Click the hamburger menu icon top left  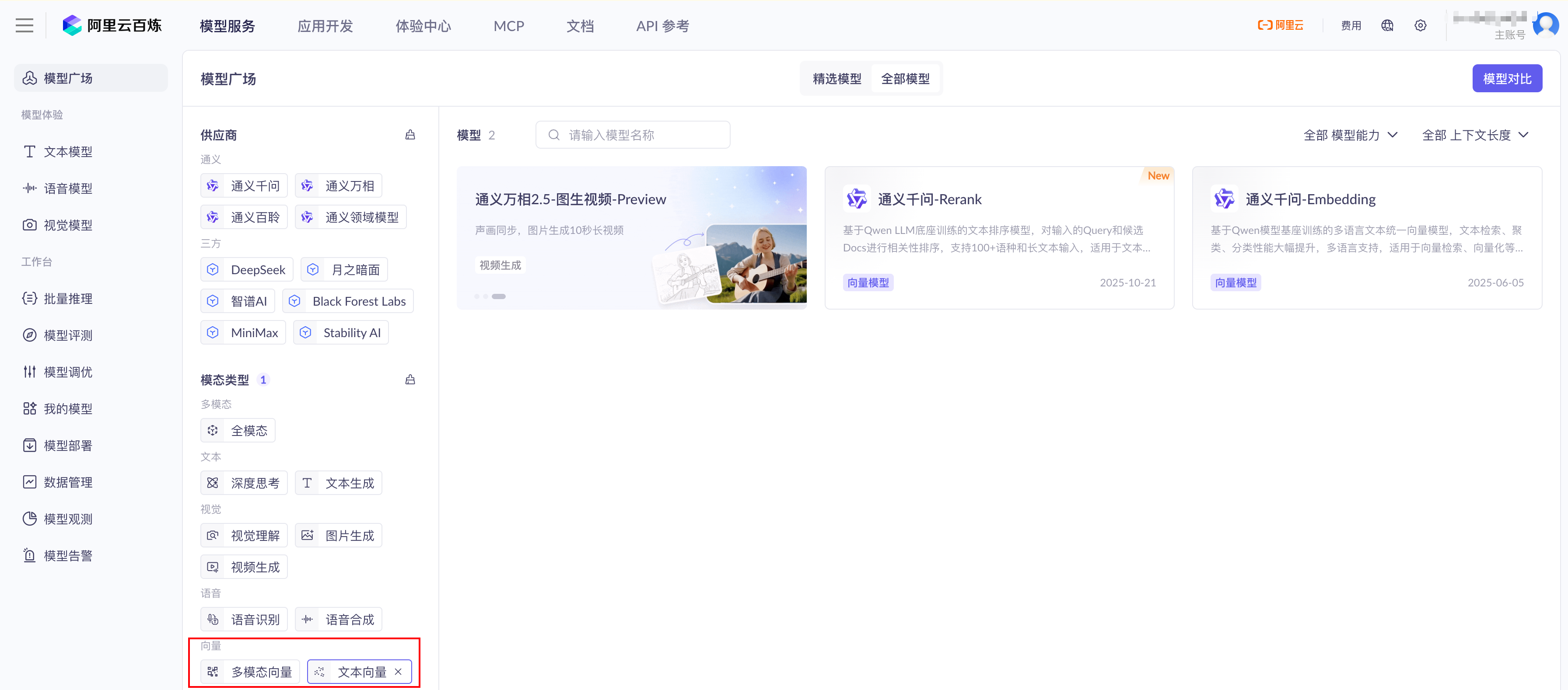pyautogui.click(x=24, y=25)
